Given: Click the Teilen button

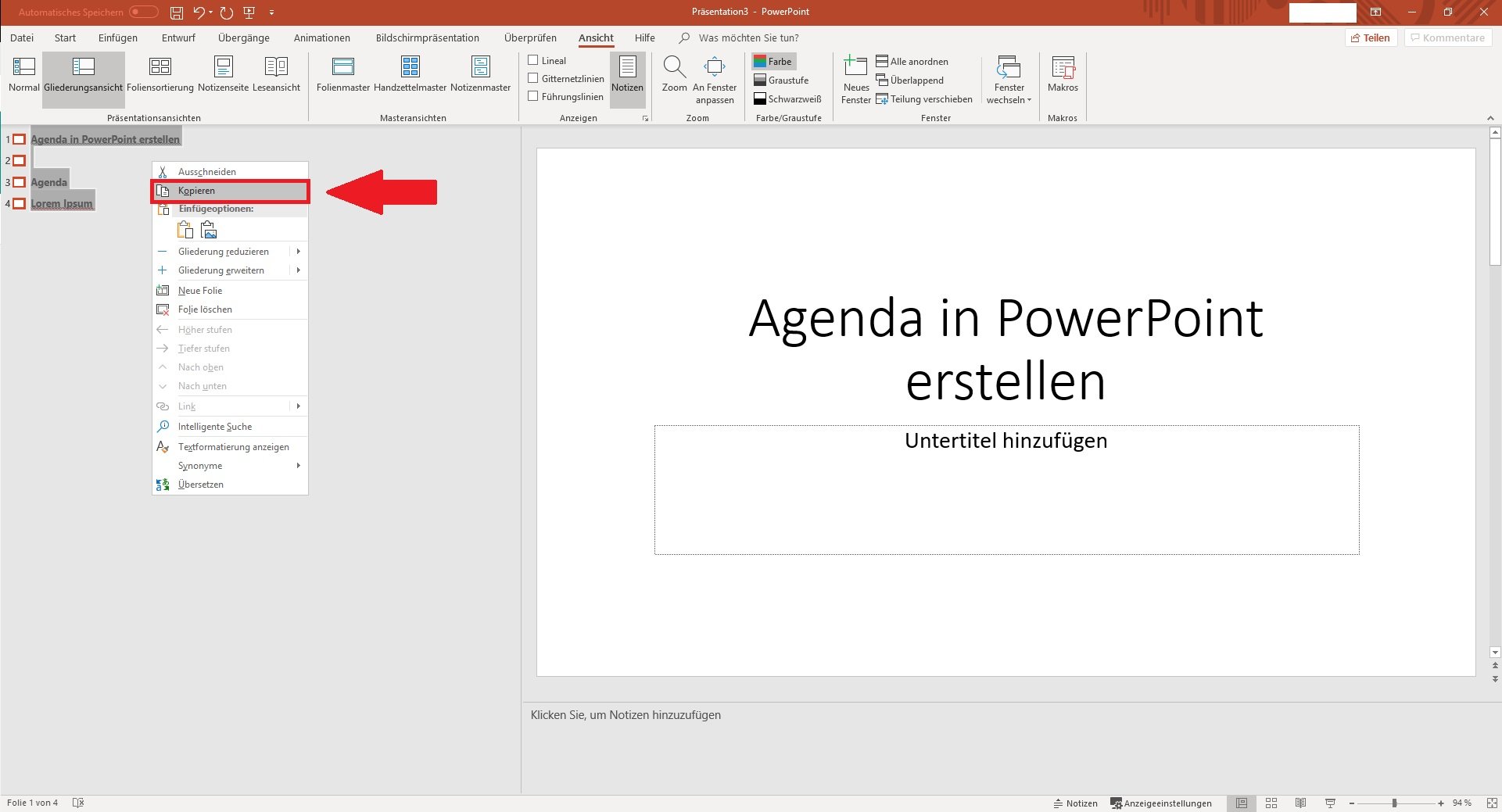Looking at the screenshot, I should [1371, 38].
